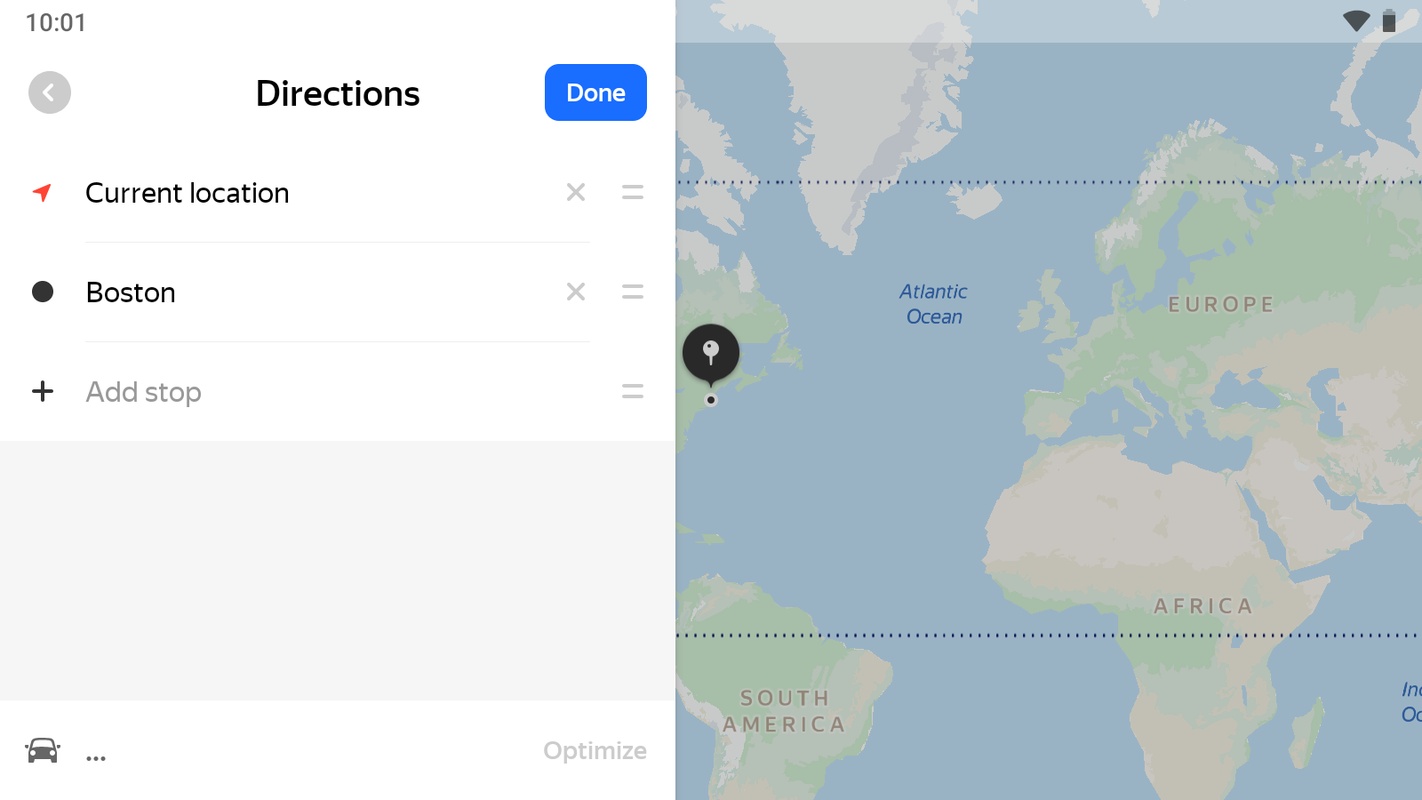1422x800 pixels.
Task: Click the red current location arrow icon
Action: click(x=42, y=192)
